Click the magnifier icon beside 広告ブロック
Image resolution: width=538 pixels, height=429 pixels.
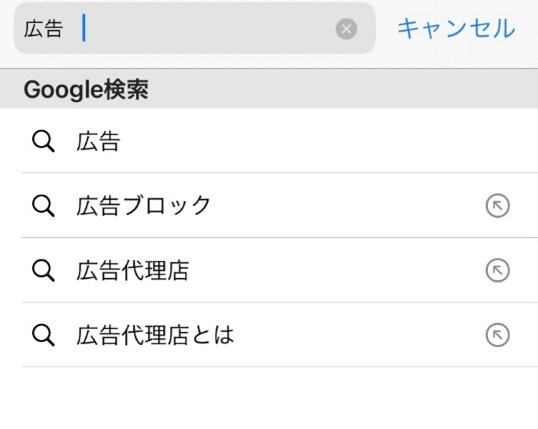[43, 206]
